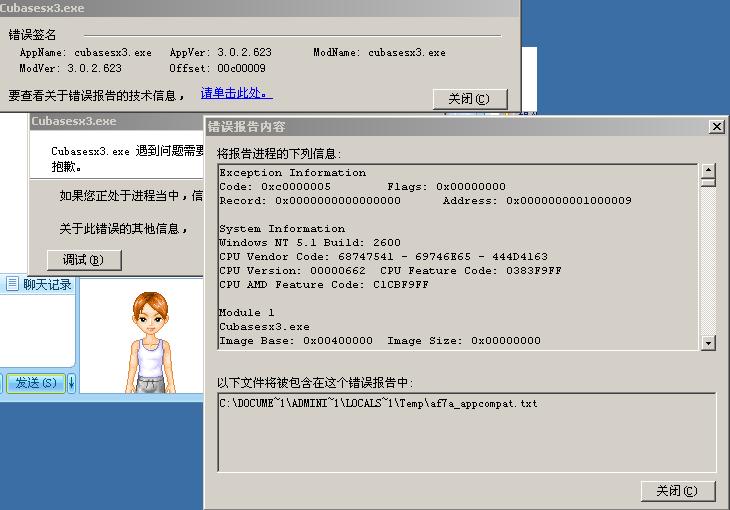Screen dimensions: 730x510
Task: Close the 错误报告内容 window with X
Action: [716, 126]
